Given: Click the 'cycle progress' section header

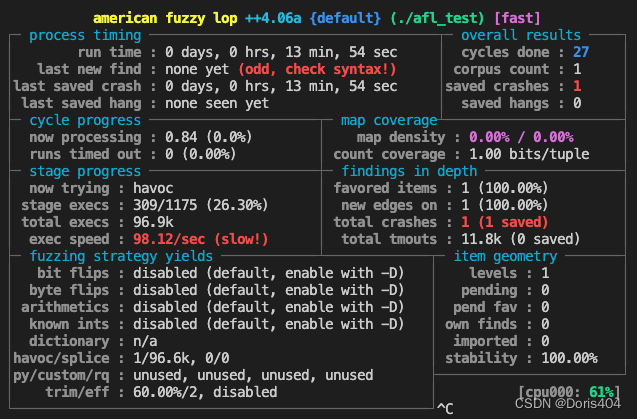Looking at the screenshot, I should [x=85, y=121].
